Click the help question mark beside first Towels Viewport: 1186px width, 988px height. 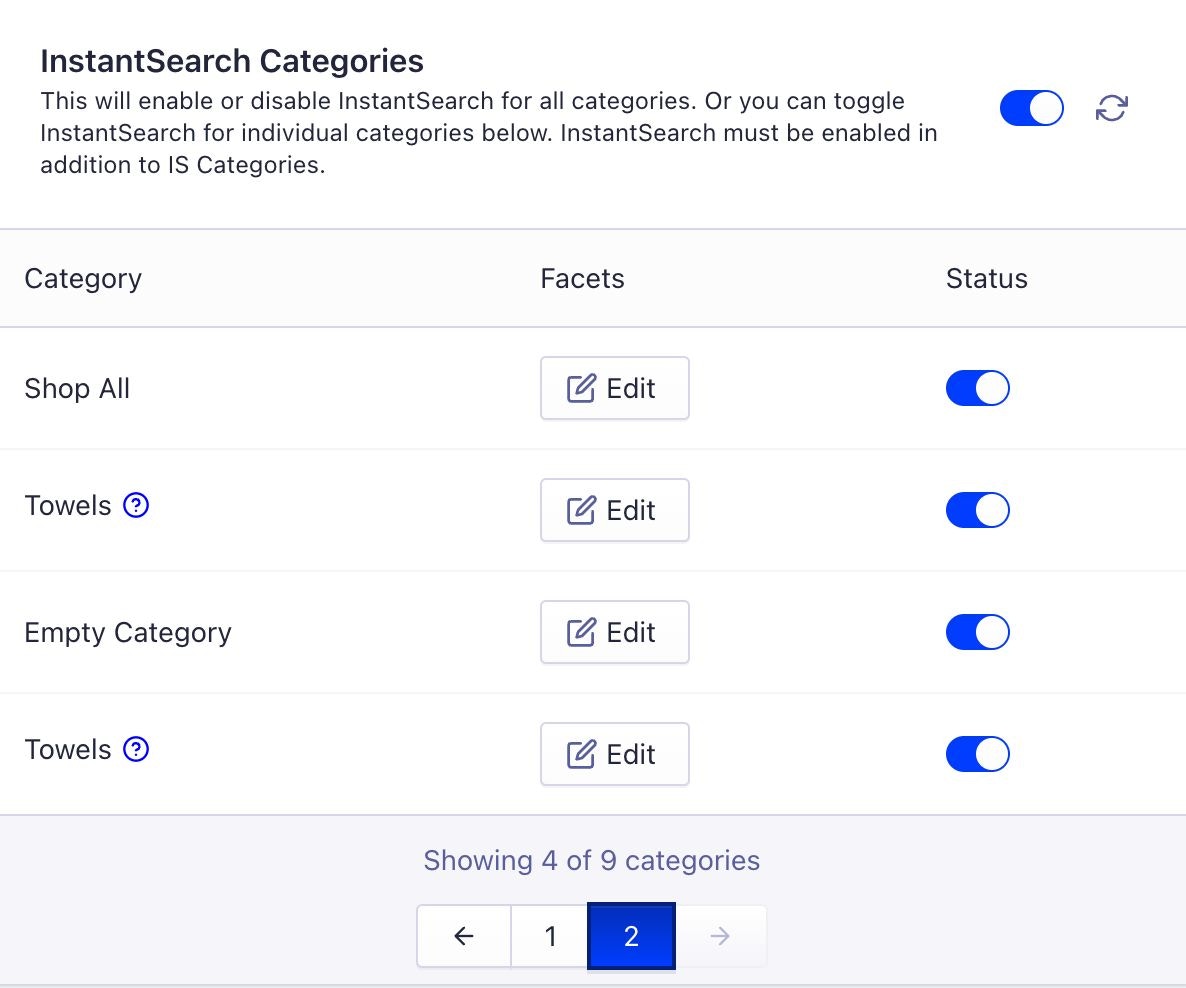tap(136, 506)
